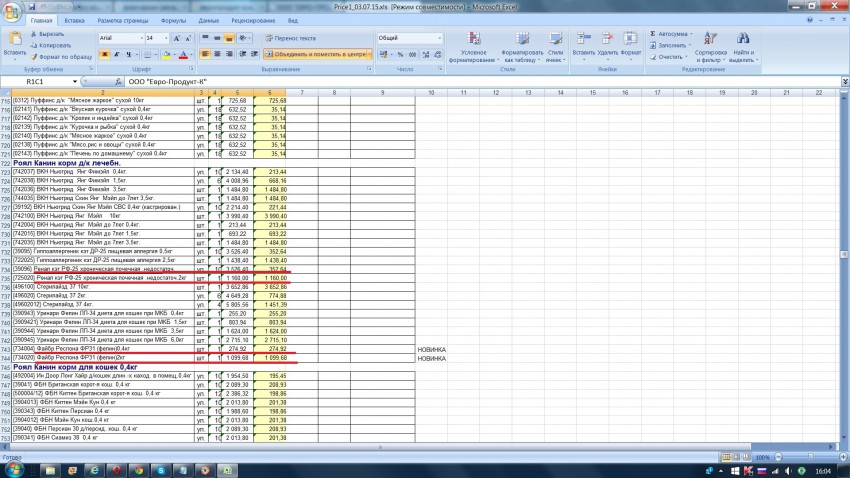Viewport: 850px width, 478px height.
Task: Select Формат по образцу format painter
Action: (x=62, y=56)
